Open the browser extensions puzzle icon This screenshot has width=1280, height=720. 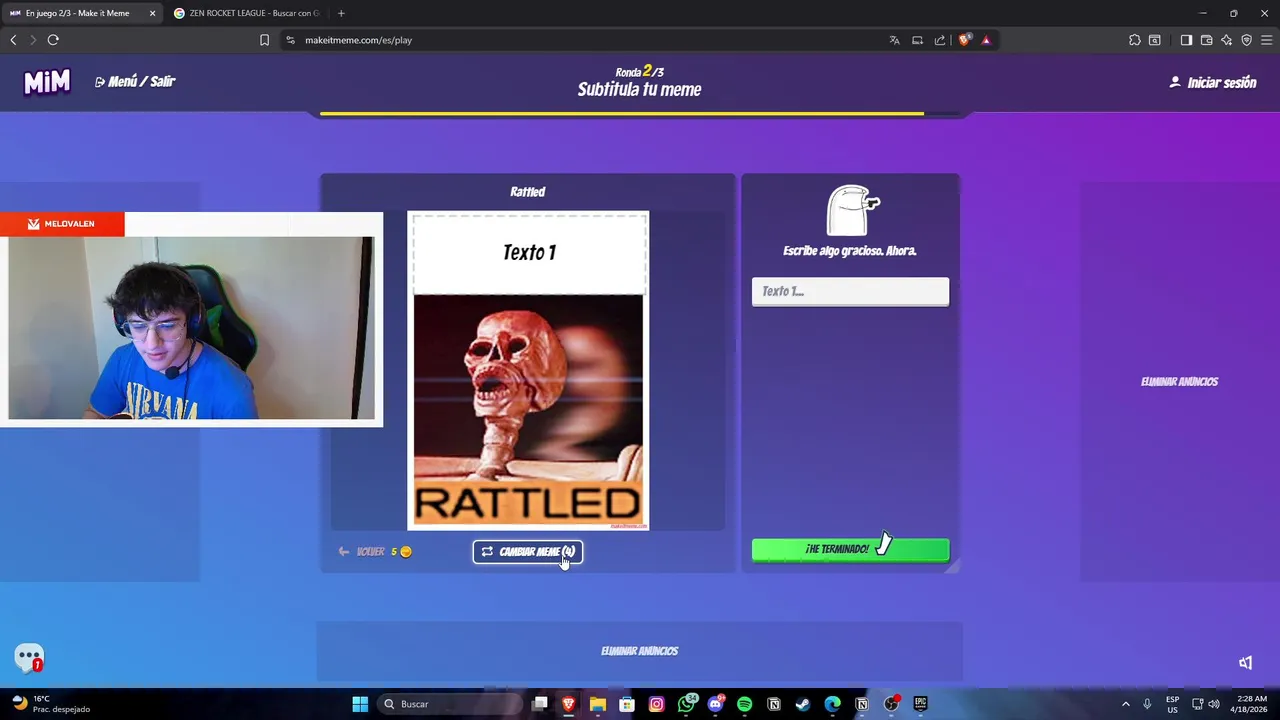click(1134, 40)
